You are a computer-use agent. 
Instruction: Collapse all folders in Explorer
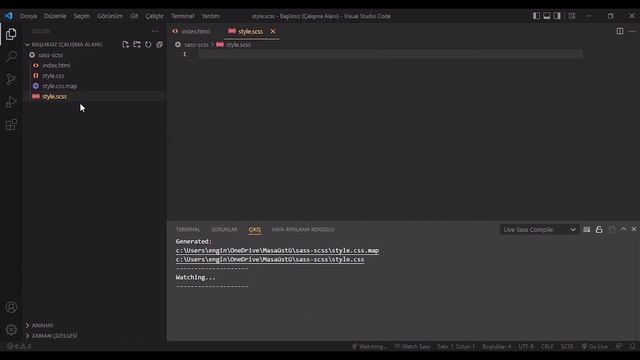(x=160, y=44)
